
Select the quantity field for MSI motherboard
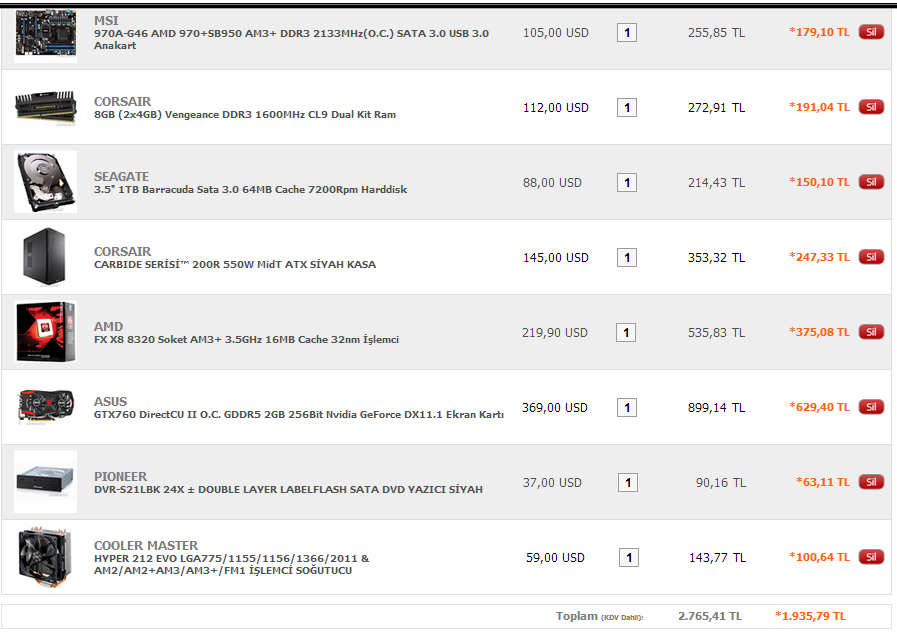pos(627,33)
